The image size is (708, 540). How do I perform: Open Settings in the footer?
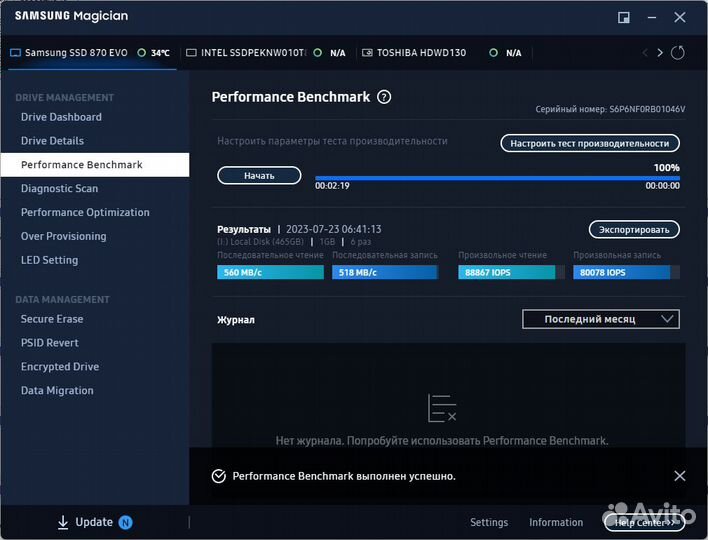[489, 522]
